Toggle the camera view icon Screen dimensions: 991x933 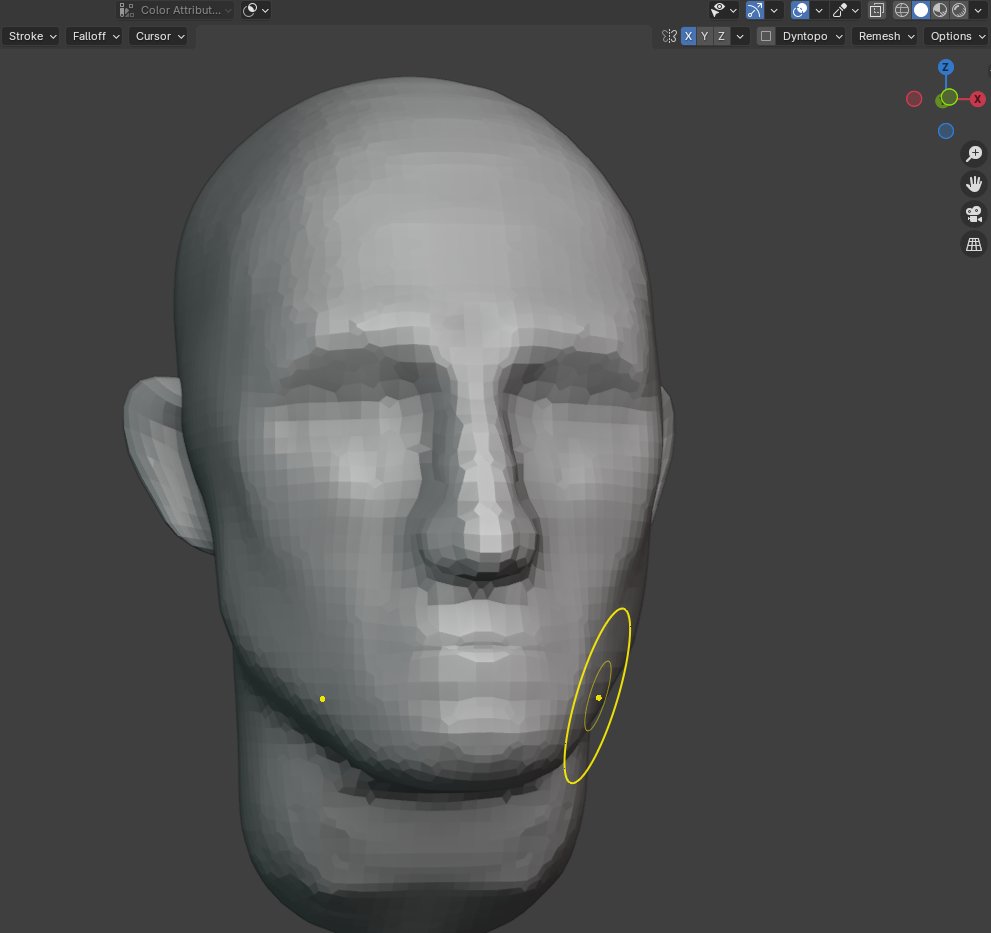click(x=974, y=214)
